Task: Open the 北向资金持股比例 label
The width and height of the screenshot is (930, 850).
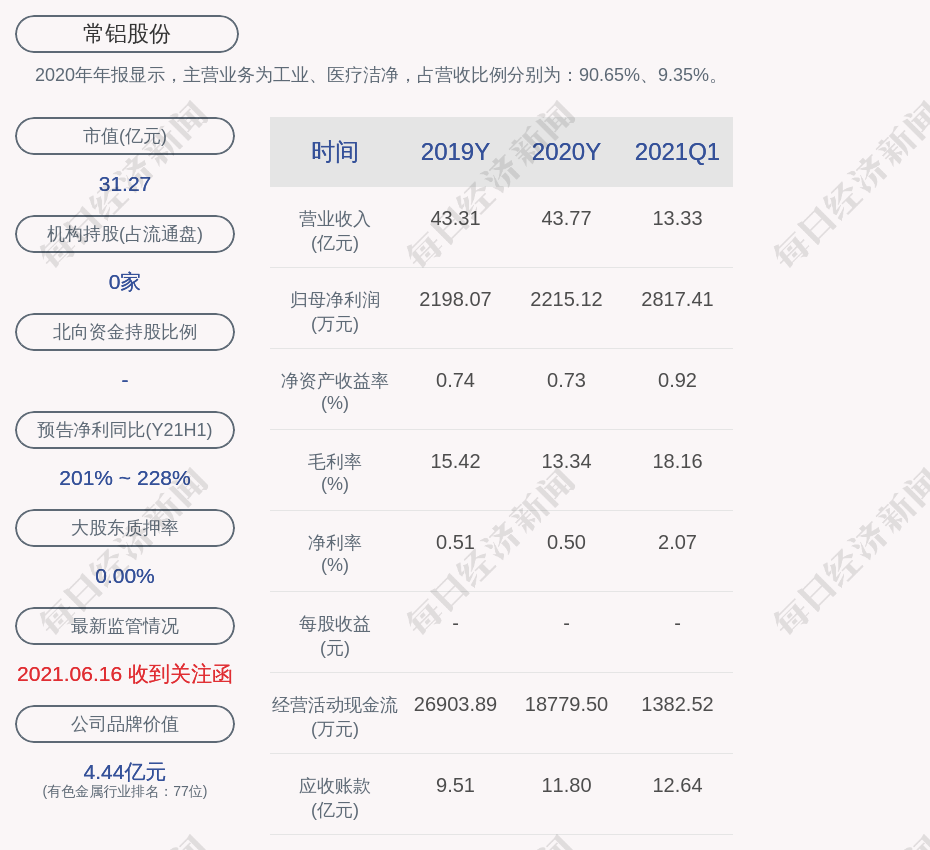Action: [x=125, y=332]
